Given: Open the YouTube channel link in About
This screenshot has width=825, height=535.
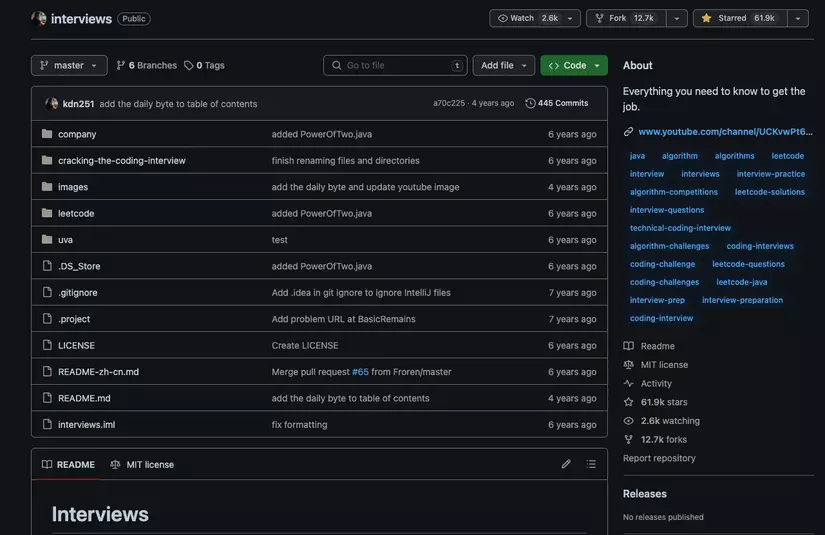Looking at the screenshot, I should click(x=725, y=131).
